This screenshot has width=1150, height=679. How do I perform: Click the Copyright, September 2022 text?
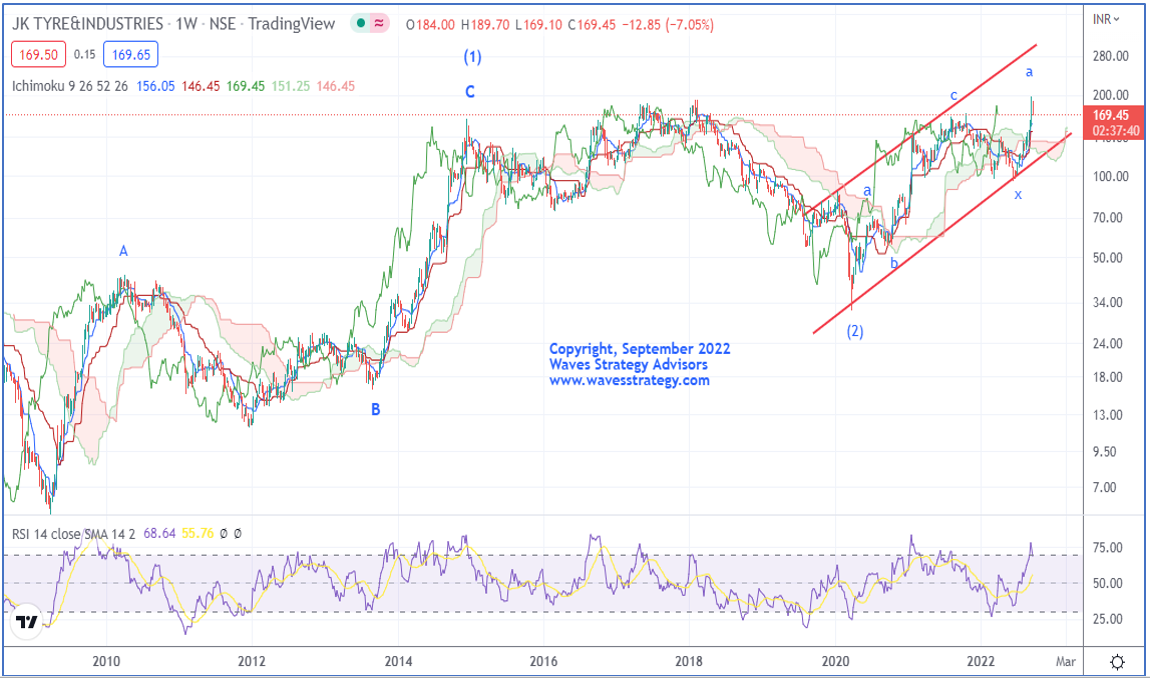pos(640,349)
